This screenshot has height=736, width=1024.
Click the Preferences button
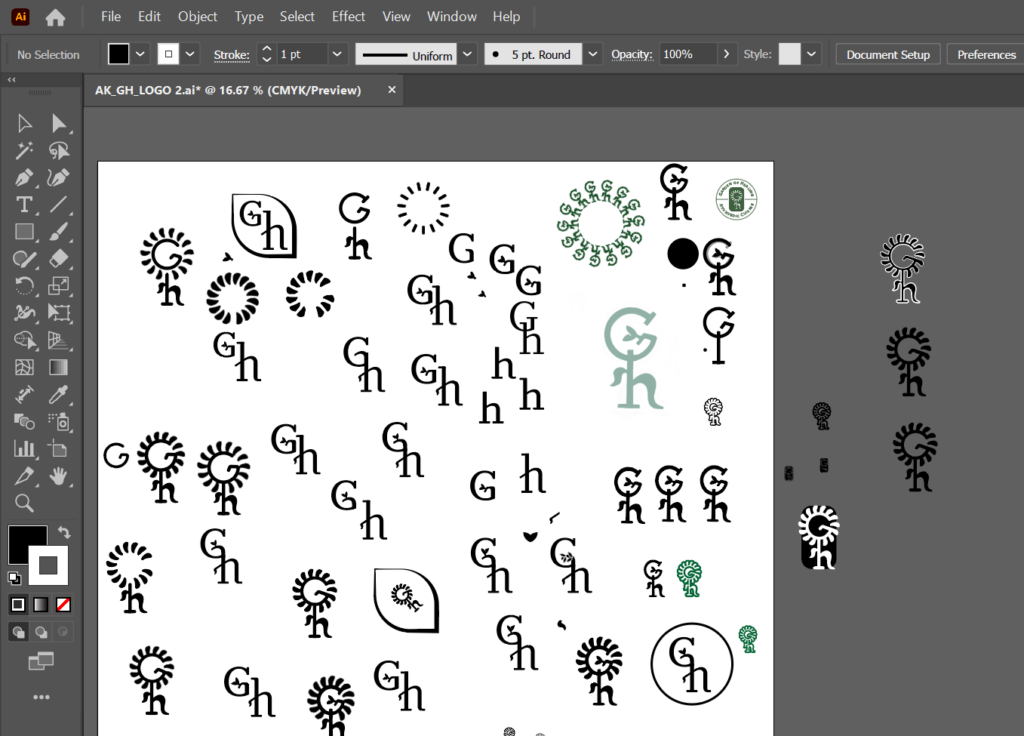[986, 54]
